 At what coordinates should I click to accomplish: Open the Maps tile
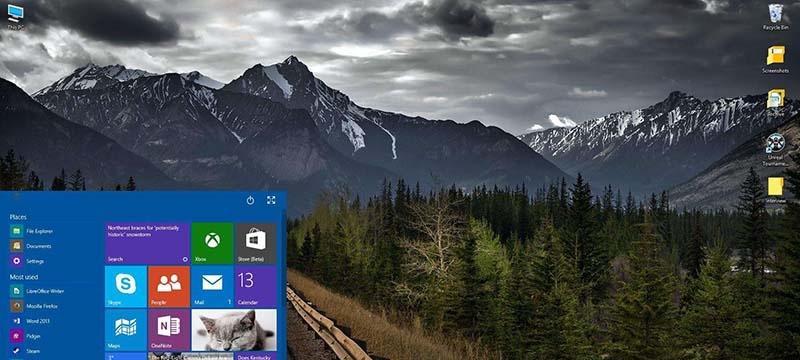(x=126, y=329)
